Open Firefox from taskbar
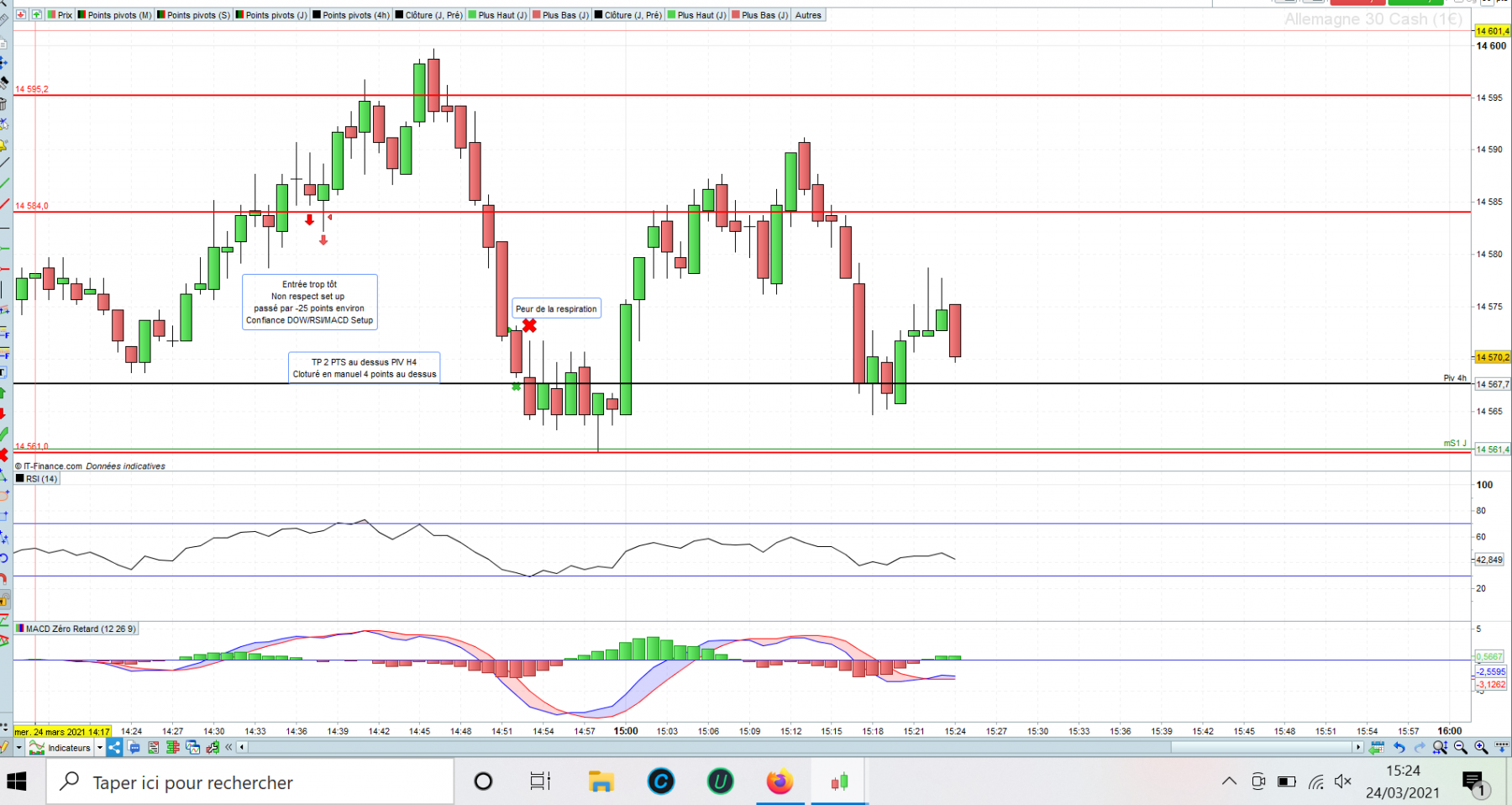 pos(780,782)
